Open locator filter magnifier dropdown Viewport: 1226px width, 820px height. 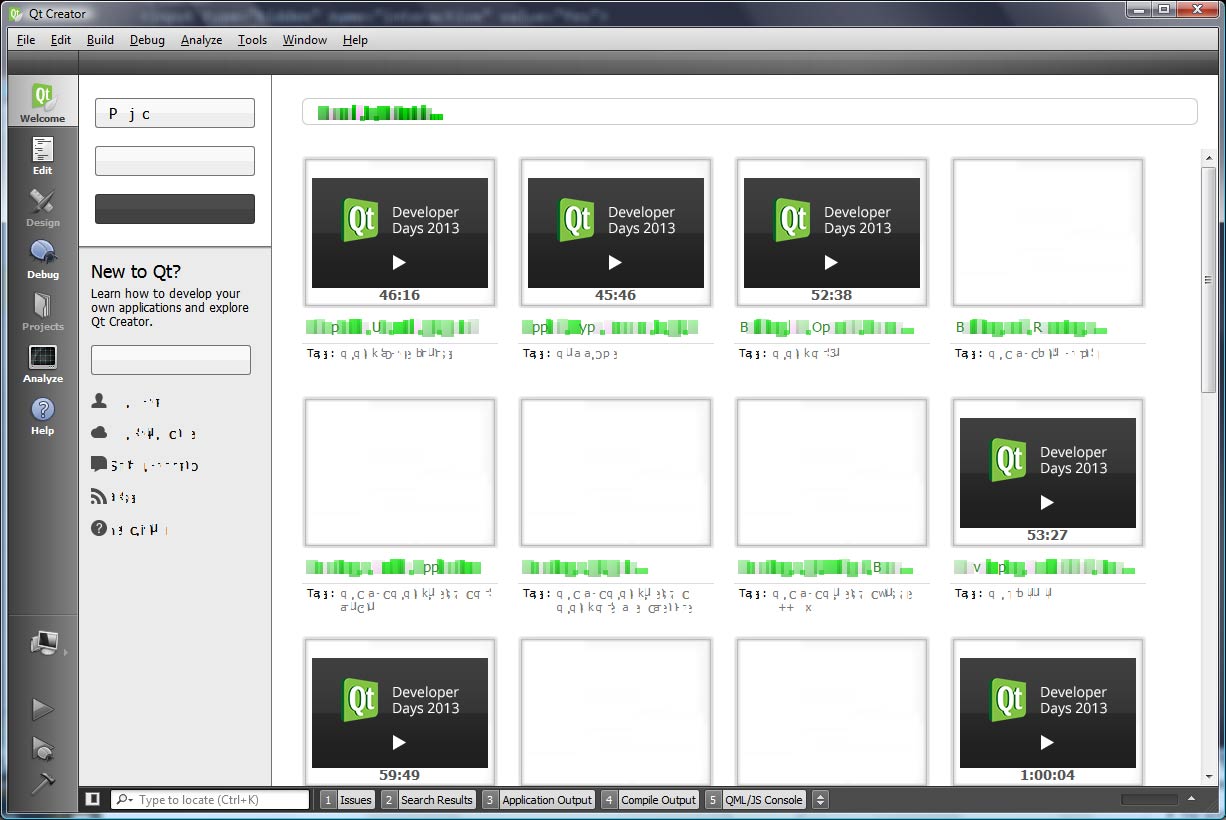click(124, 800)
